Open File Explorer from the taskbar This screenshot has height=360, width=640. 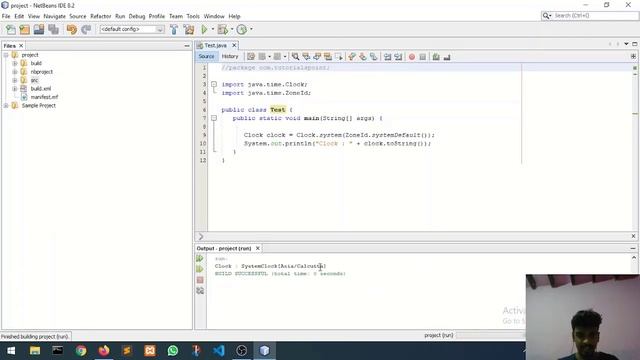point(35,350)
